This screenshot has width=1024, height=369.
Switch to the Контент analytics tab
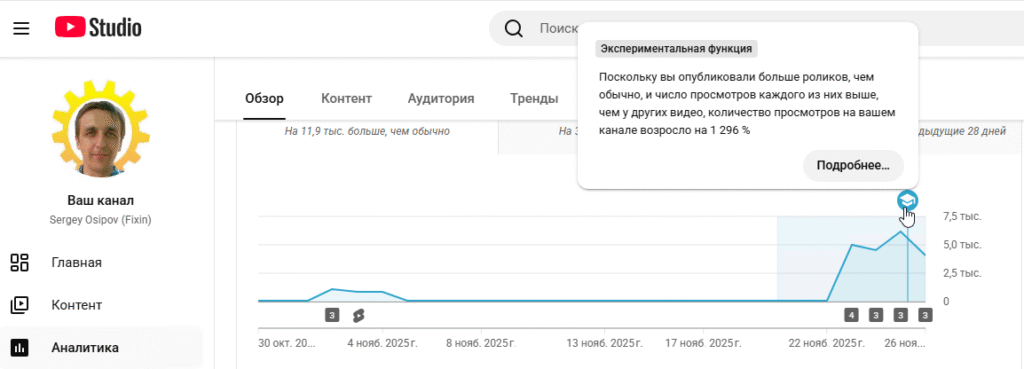tap(346, 99)
